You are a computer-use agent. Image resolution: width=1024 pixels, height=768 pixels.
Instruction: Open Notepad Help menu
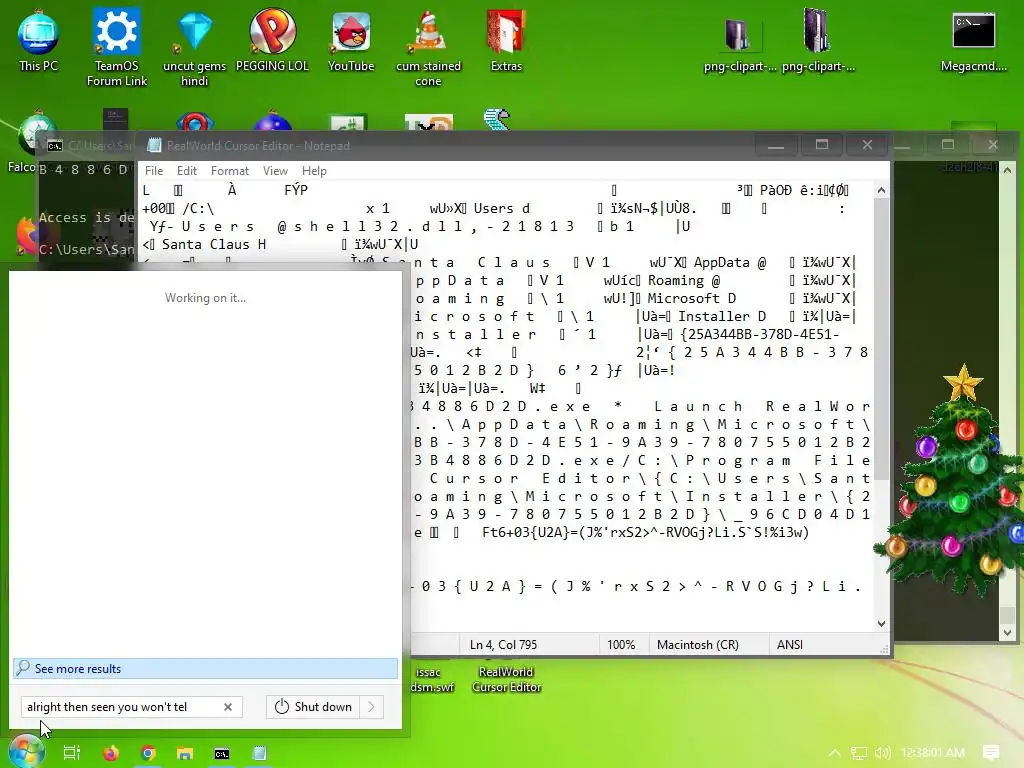(314, 170)
